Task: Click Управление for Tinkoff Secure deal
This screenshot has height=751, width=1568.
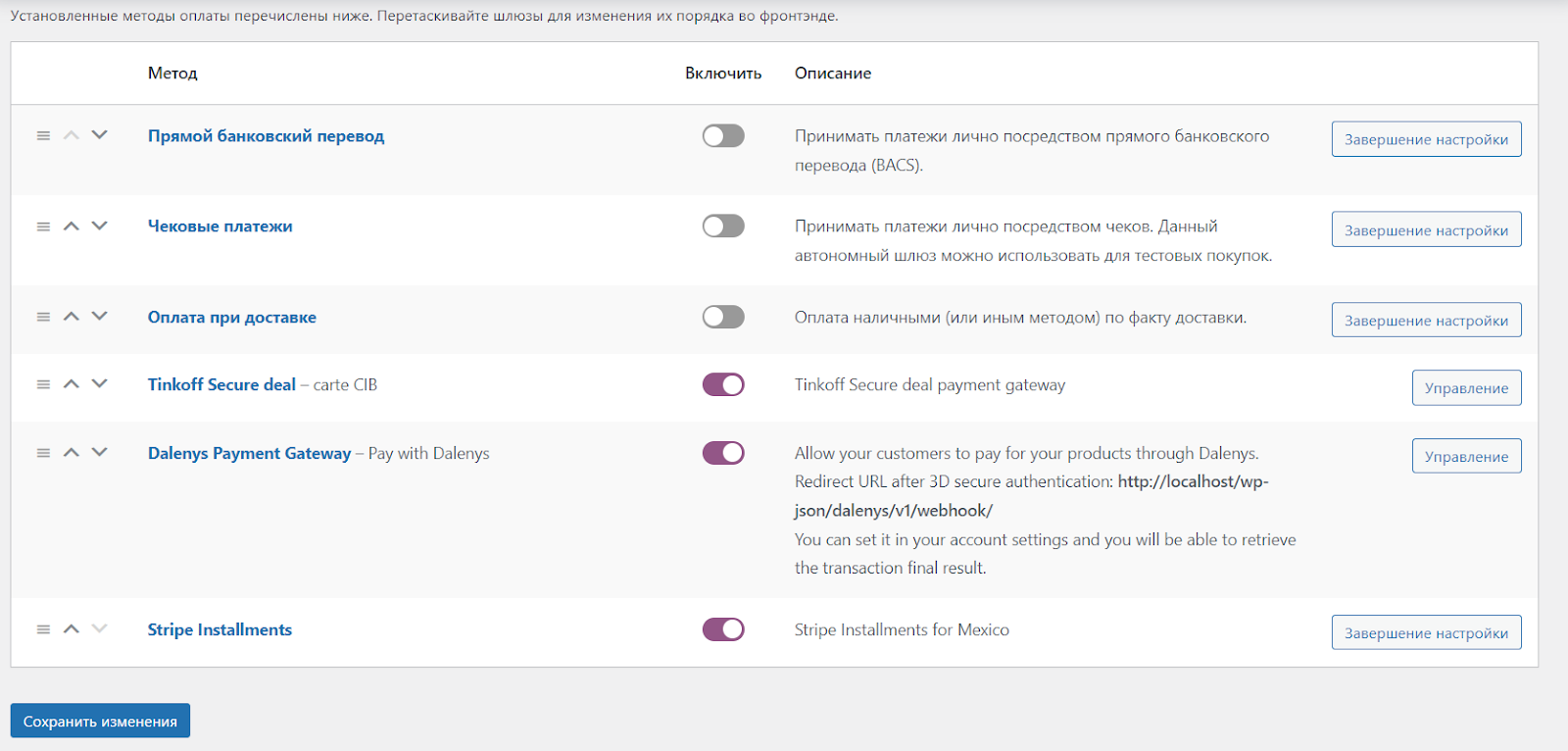Action: pyautogui.click(x=1466, y=387)
